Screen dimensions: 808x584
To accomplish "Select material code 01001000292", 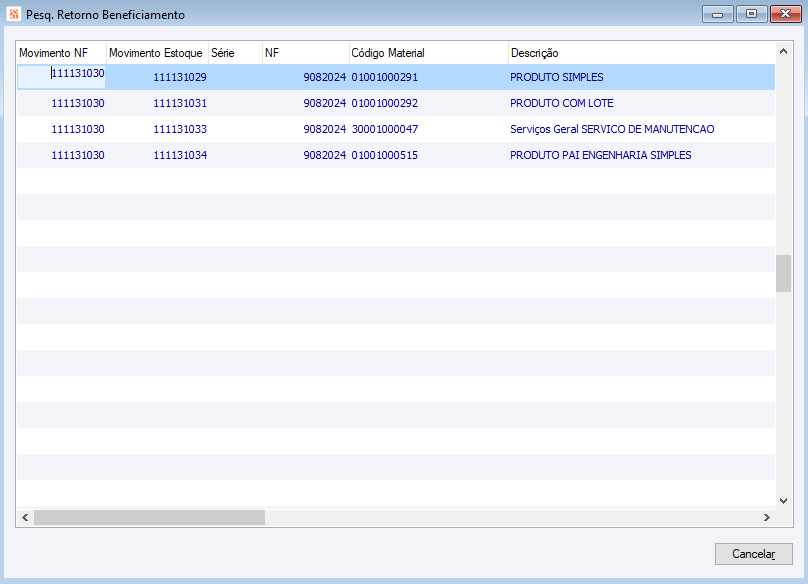I will tap(384, 103).
